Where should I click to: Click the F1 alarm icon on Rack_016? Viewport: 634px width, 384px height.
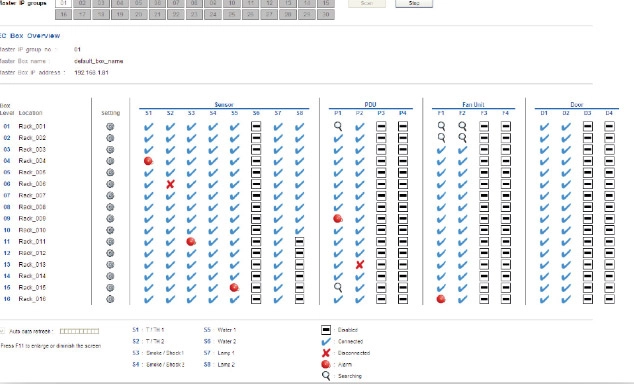pyautogui.click(x=441, y=299)
